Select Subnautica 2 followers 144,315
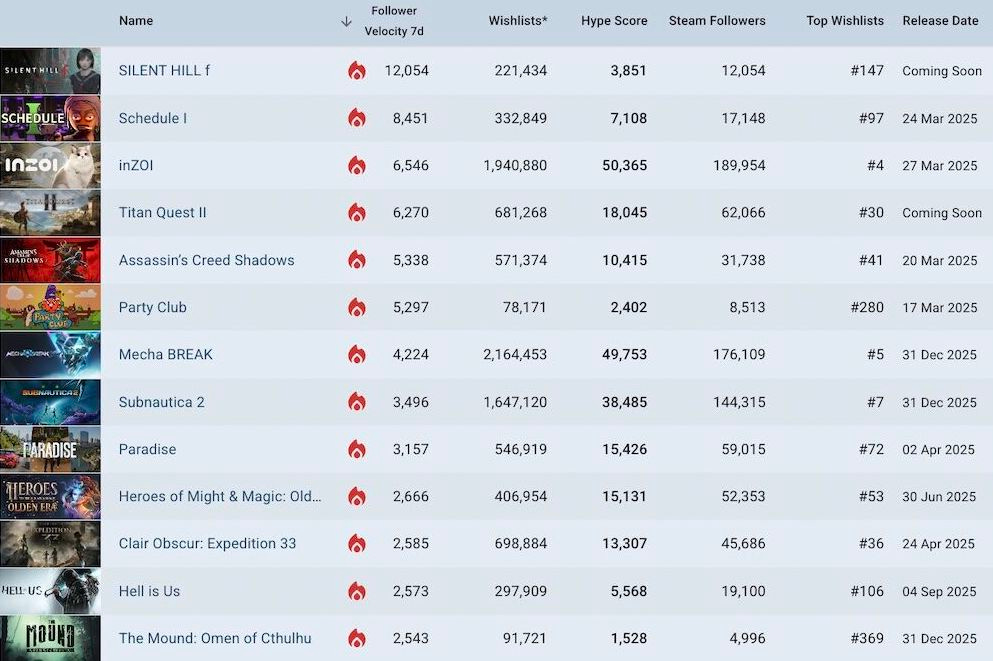Image resolution: width=993 pixels, height=661 pixels. pyautogui.click(x=739, y=402)
